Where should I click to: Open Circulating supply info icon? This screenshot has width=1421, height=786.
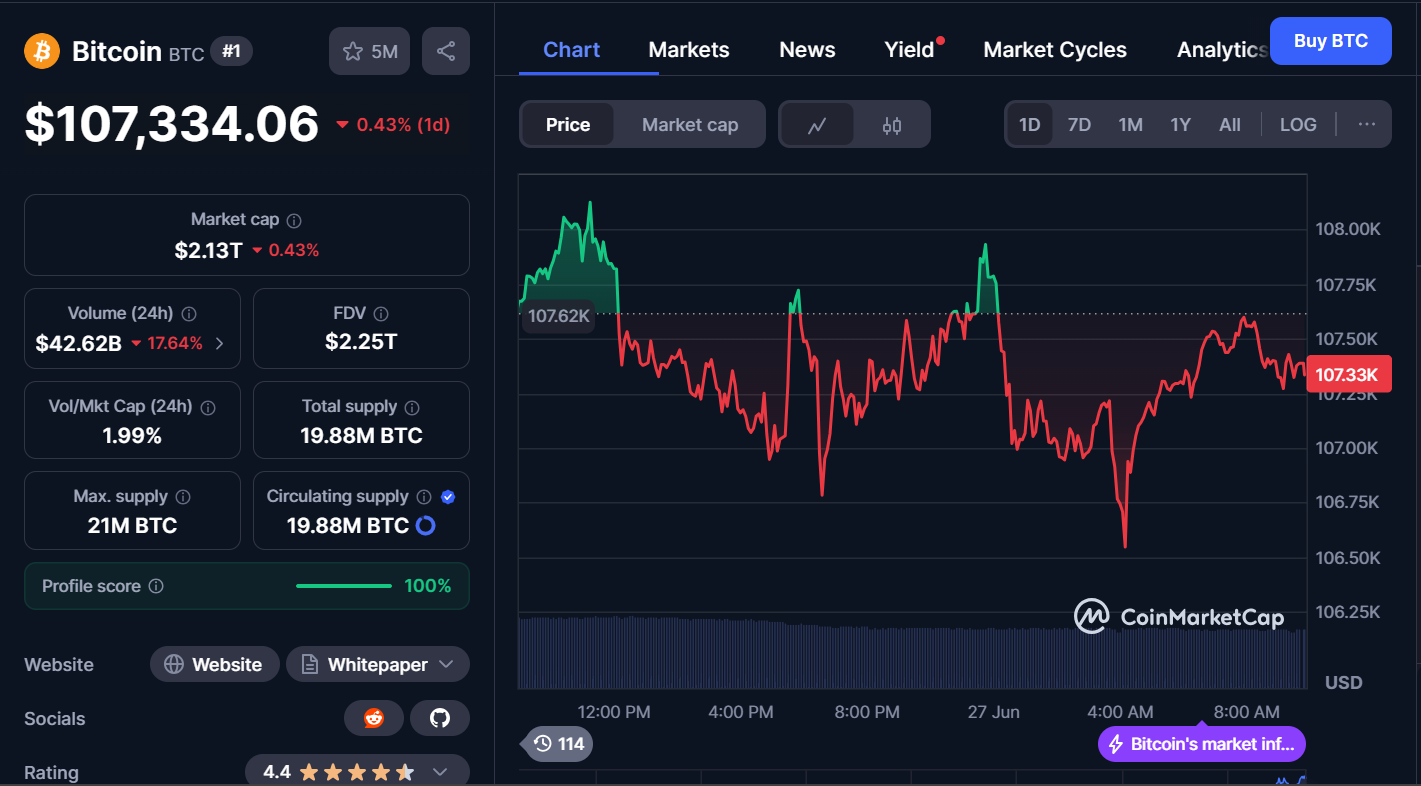click(x=424, y=497)
